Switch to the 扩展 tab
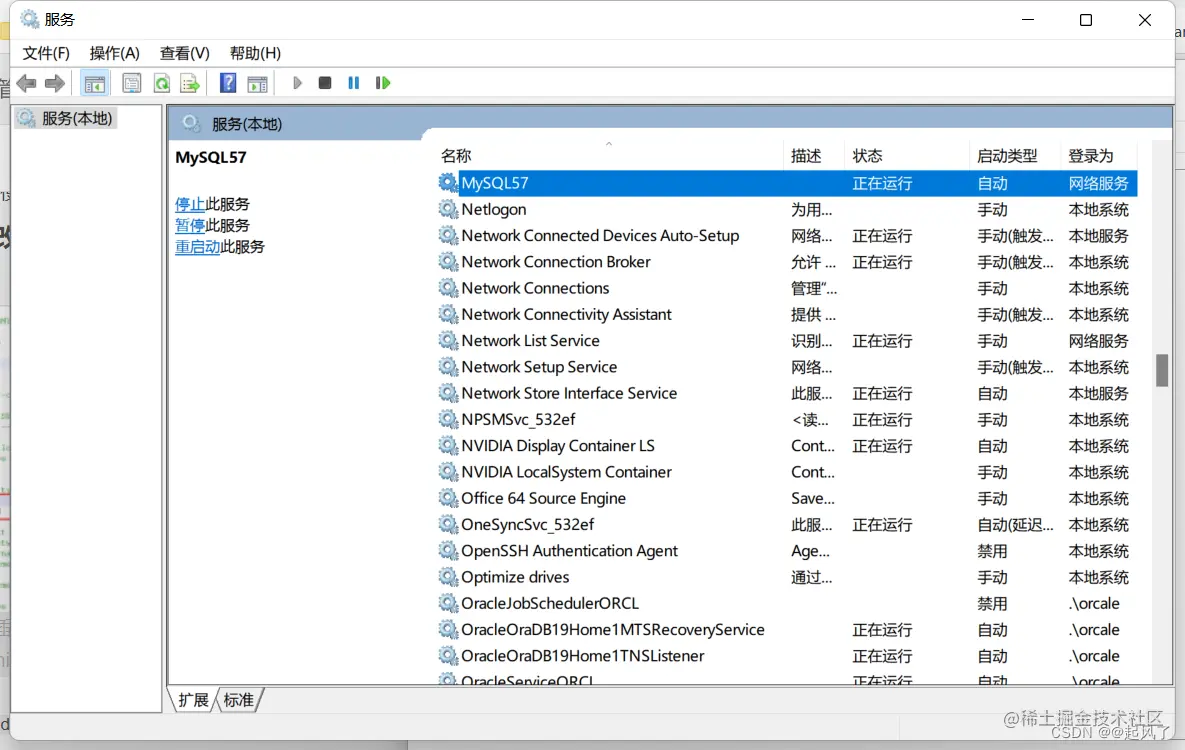 (193, 700)
